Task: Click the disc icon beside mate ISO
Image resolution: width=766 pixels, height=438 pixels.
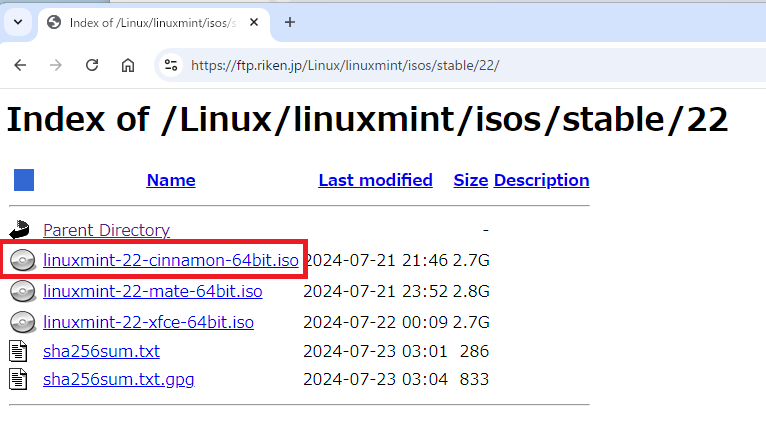Action: (x=22, y=292)
